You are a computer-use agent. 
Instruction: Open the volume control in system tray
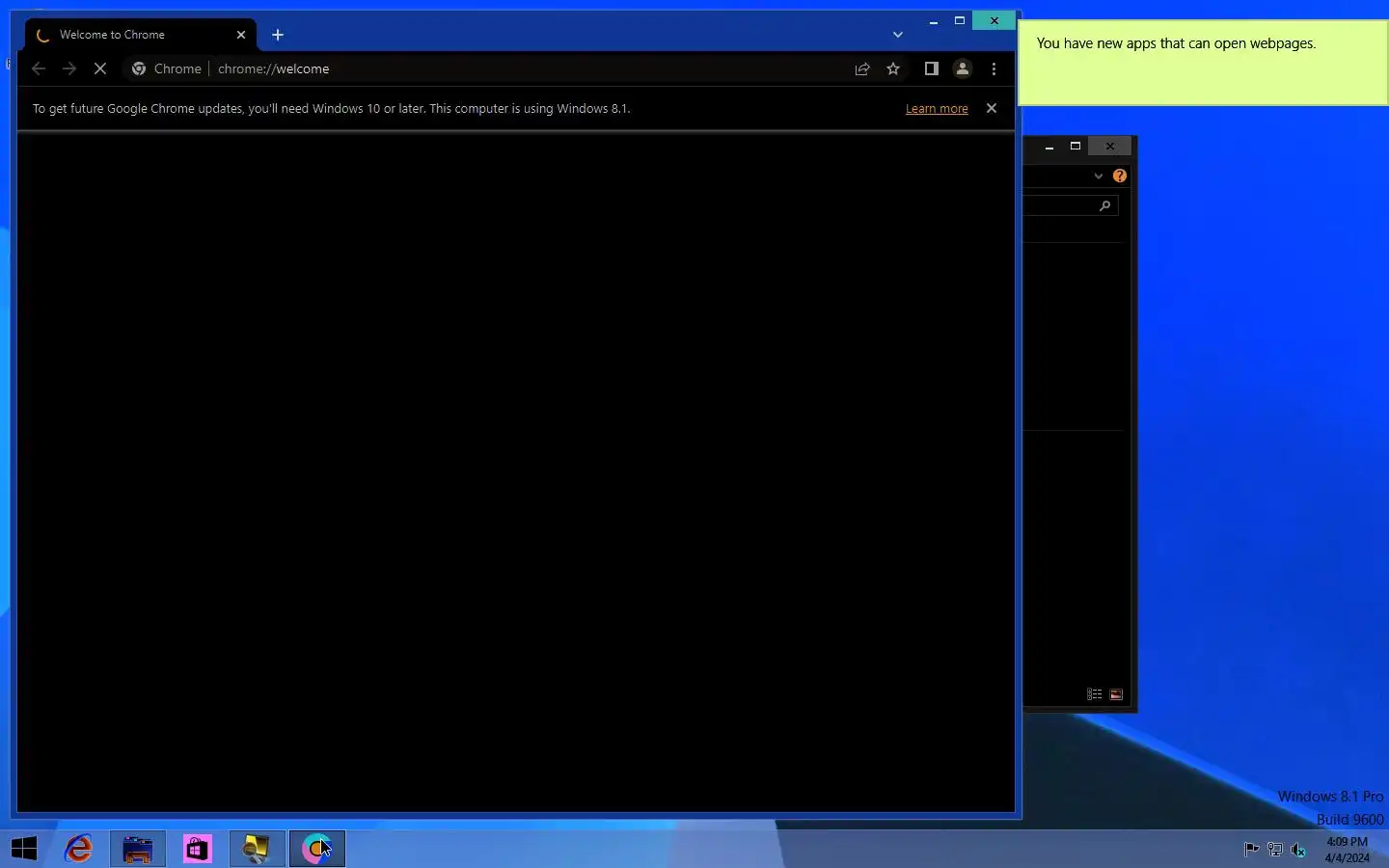(x=1298, y=850)
